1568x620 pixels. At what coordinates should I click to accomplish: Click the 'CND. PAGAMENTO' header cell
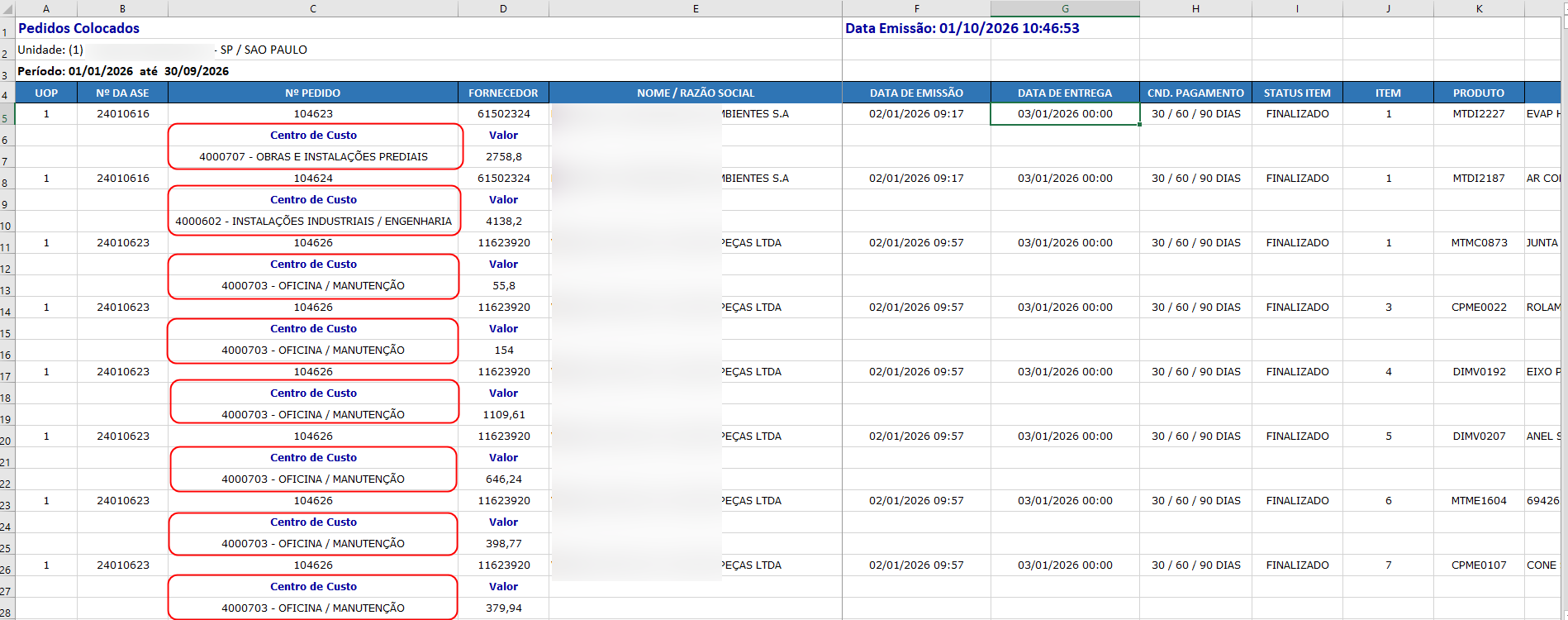pos(1195,93)
